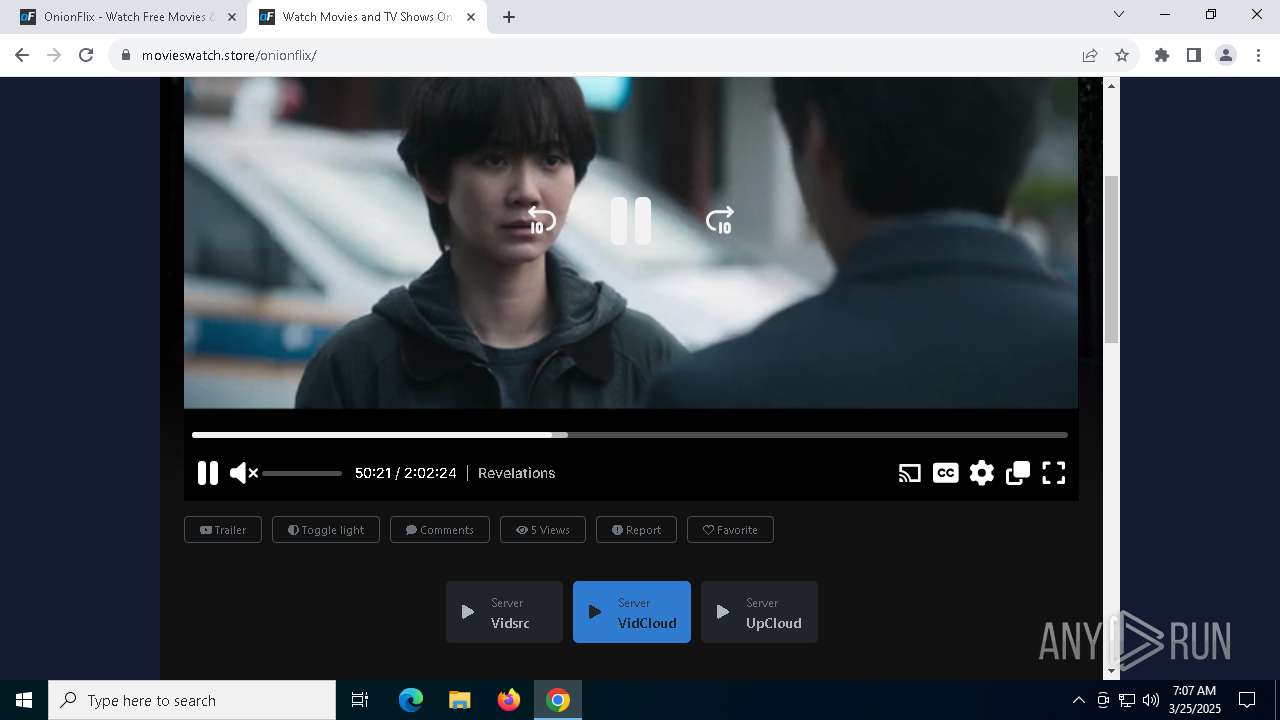Open the Comments section
The width and height of the screenshot is (1280, 720).
[440, 530]
